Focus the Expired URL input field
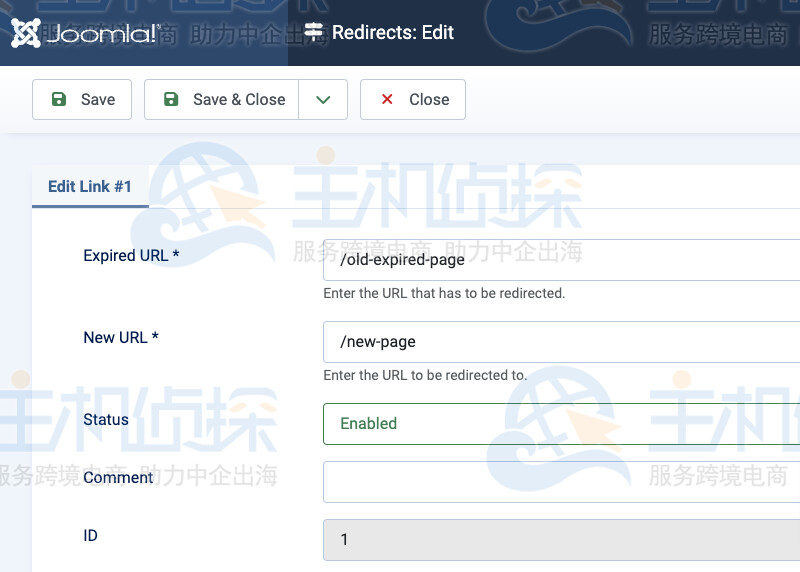 [x=561, y=260]
